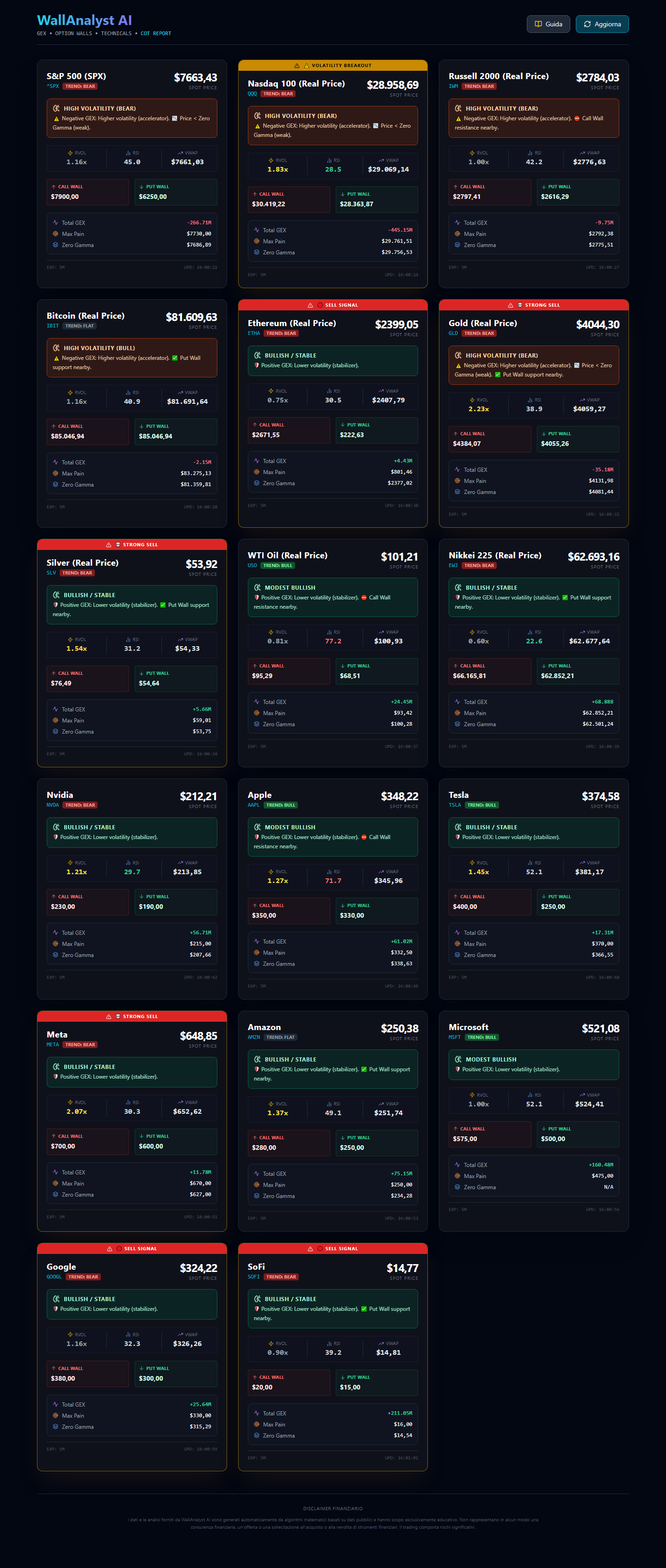The image size is (666, 1568).
Task: Click the Max Pain target icon in Ethereum card
Action: pyautogui.click(x=256, y=472)
